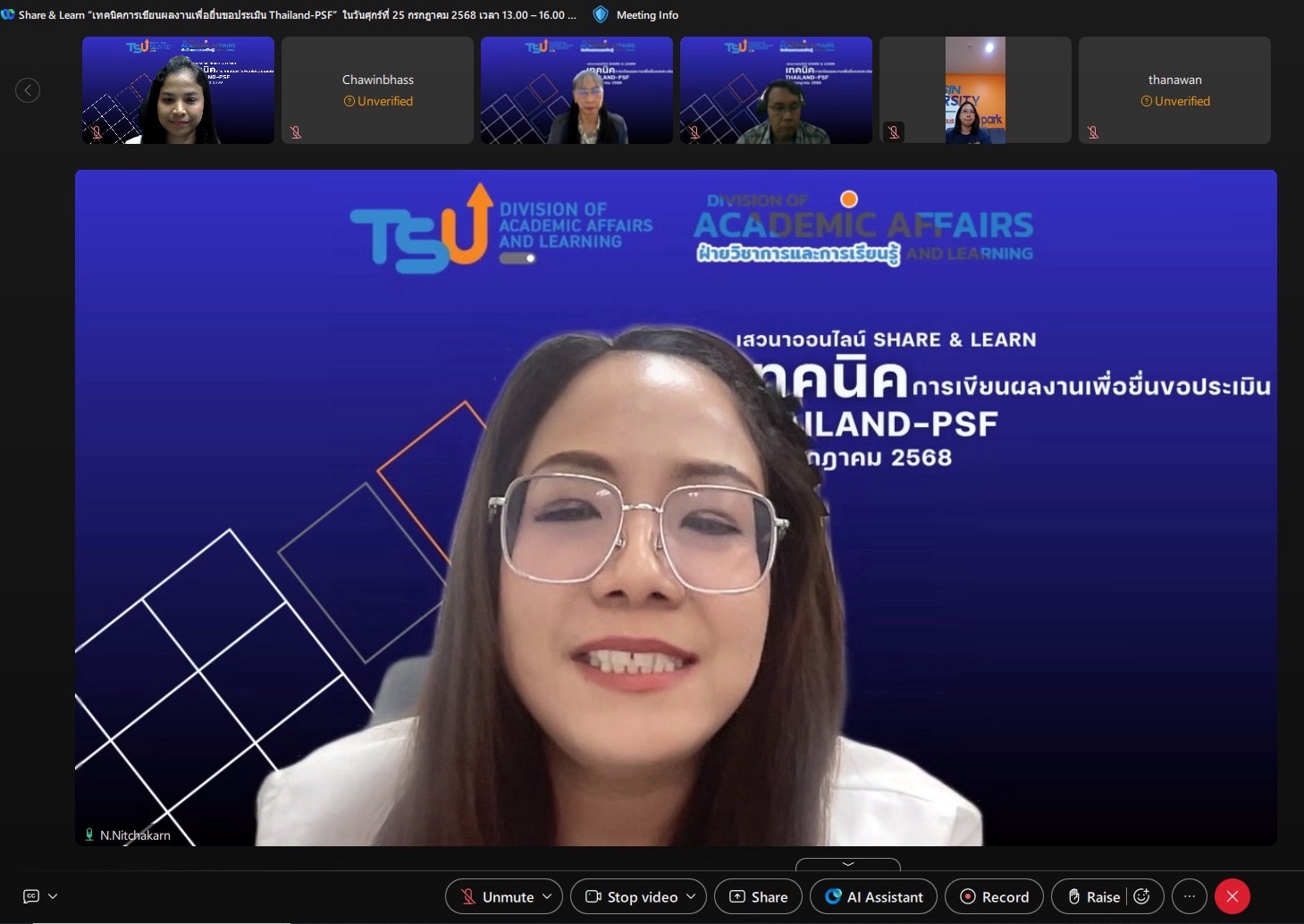This screenshot has width=1304, height=924.
Task: Open video options chevron next to Stop video
Action: pyautogui.click(x=691, y=896)
